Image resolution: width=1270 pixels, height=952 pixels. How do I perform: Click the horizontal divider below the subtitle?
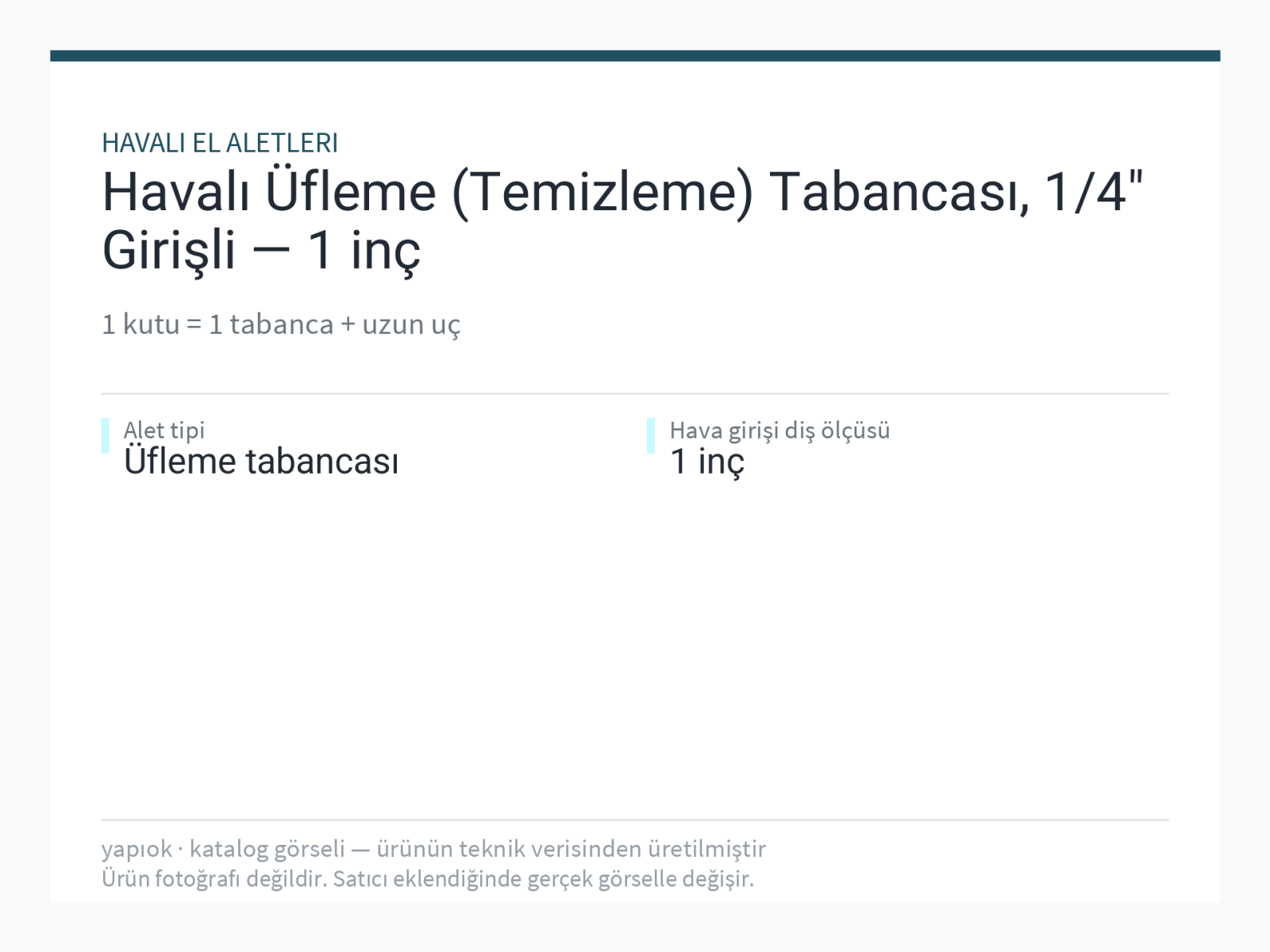[x=635, y=393]
